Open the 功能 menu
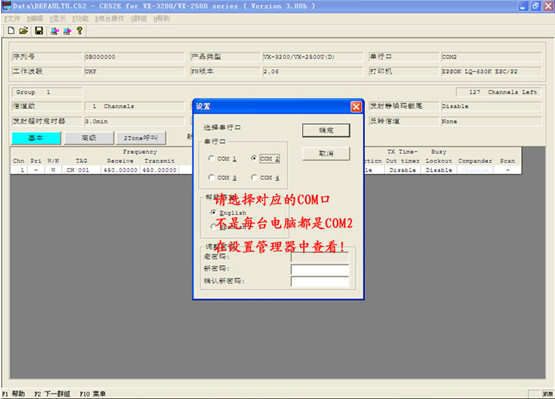555x399 pixels. coord(80,18)
